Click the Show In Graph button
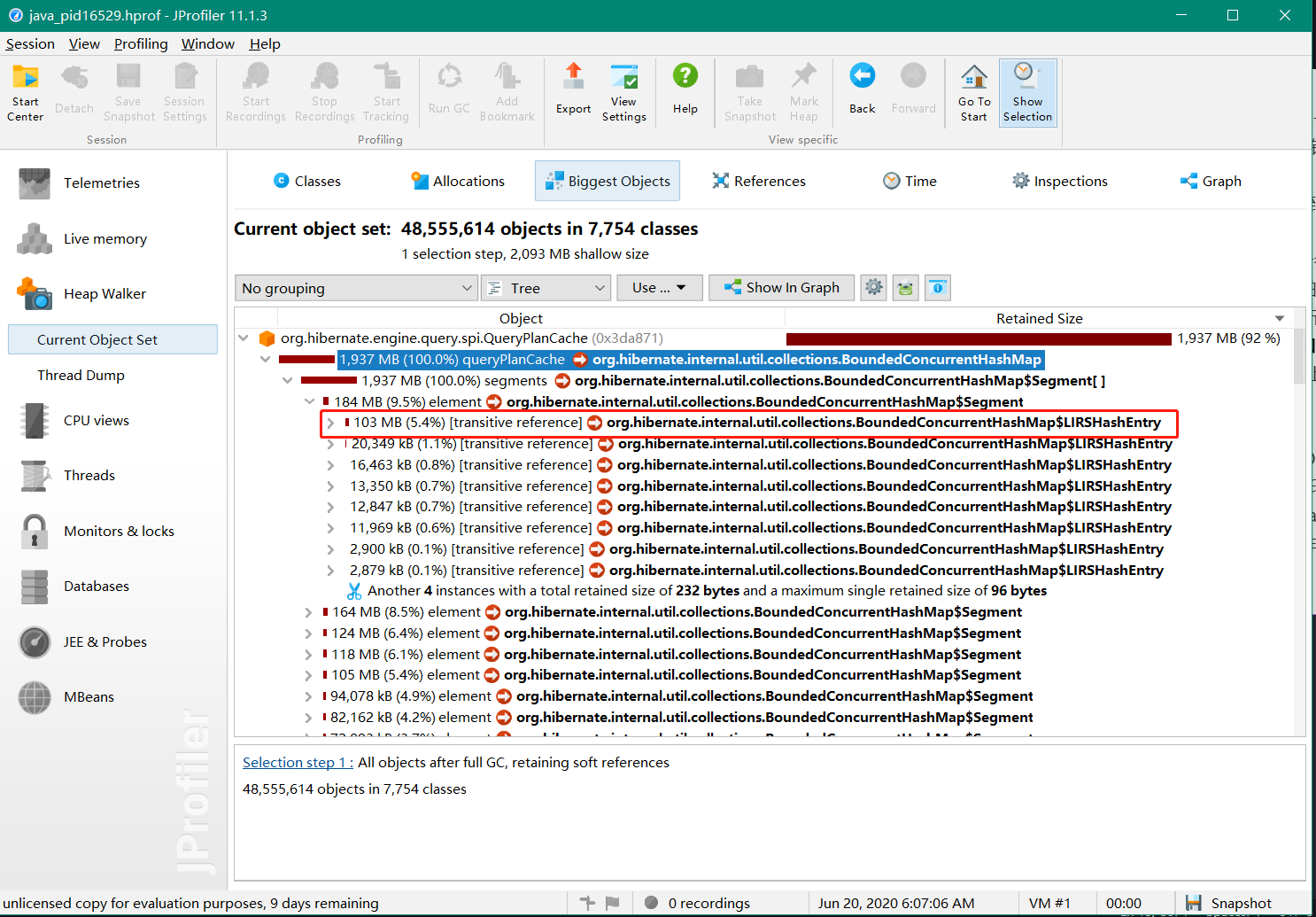Viewport: 1316px width, 917px height. click(781, 288)
